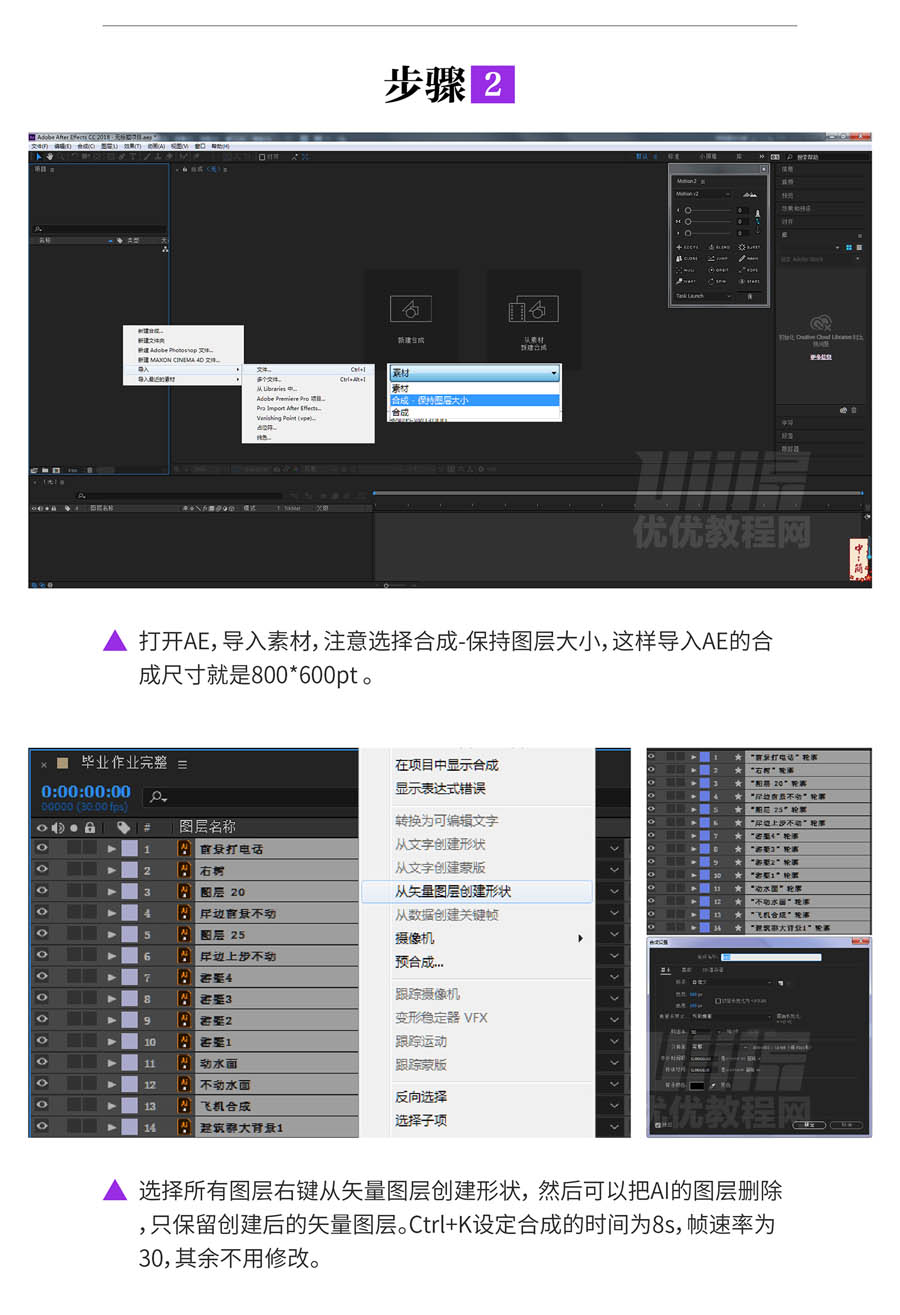Click the lock column header icon
This screenshot has height=1315, width=900.
point(90,828)
